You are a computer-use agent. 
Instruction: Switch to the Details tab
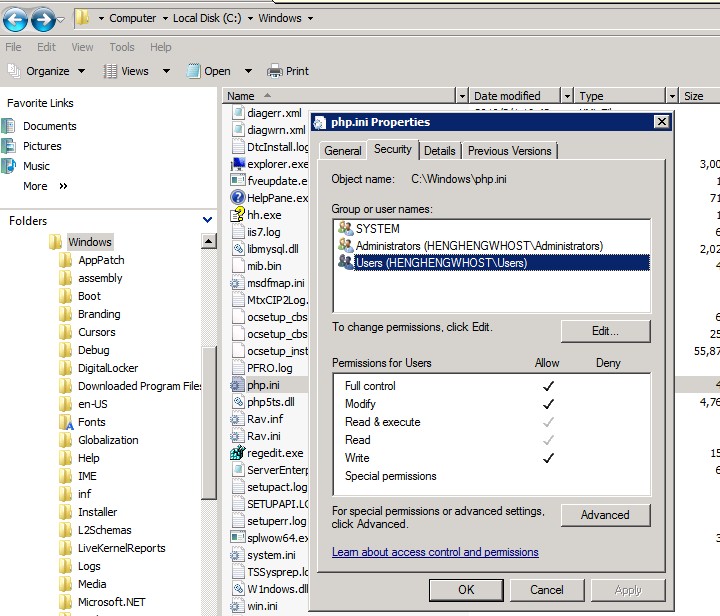coord(439,151)
